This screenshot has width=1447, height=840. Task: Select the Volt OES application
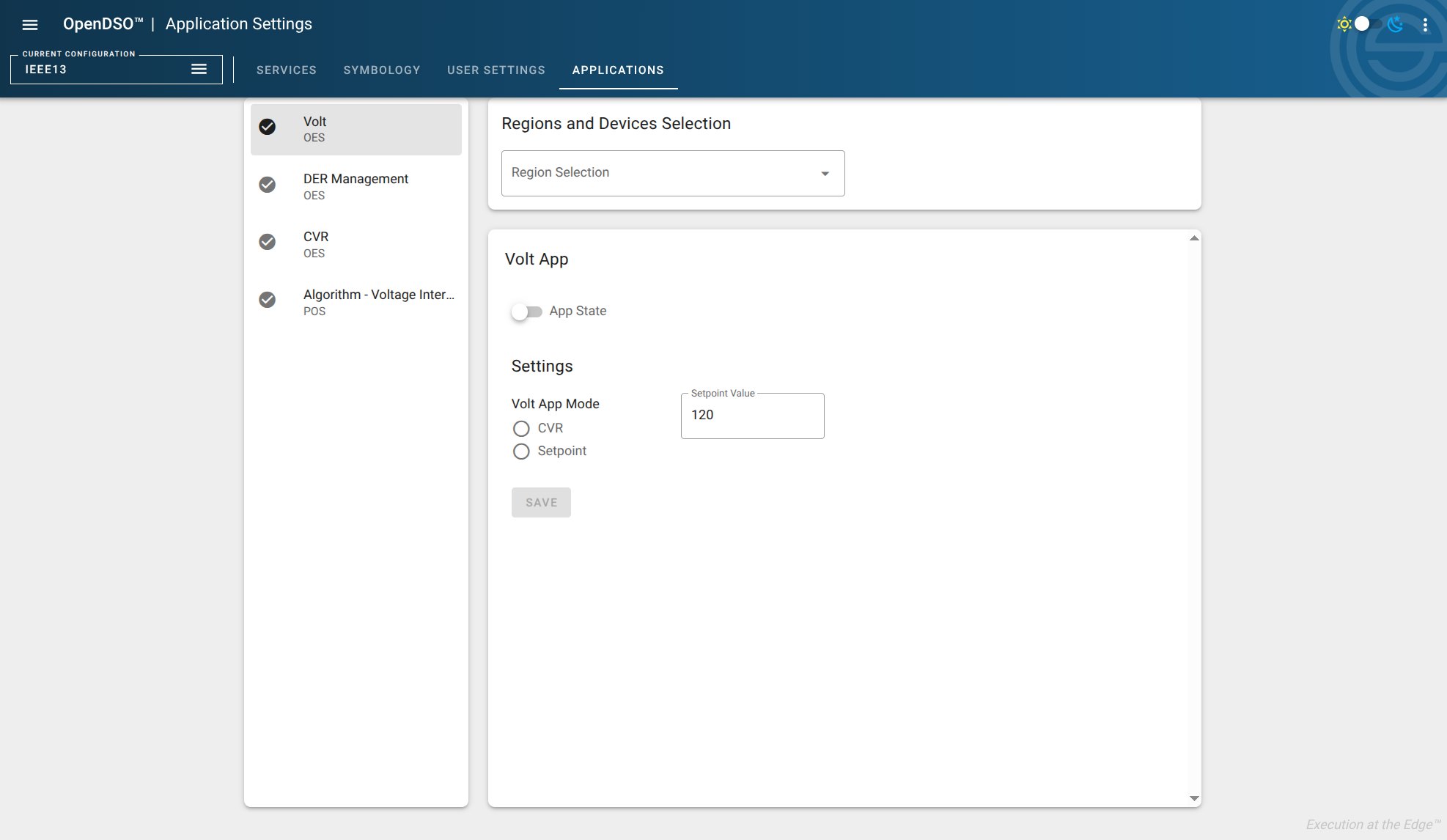pos(356,129)
